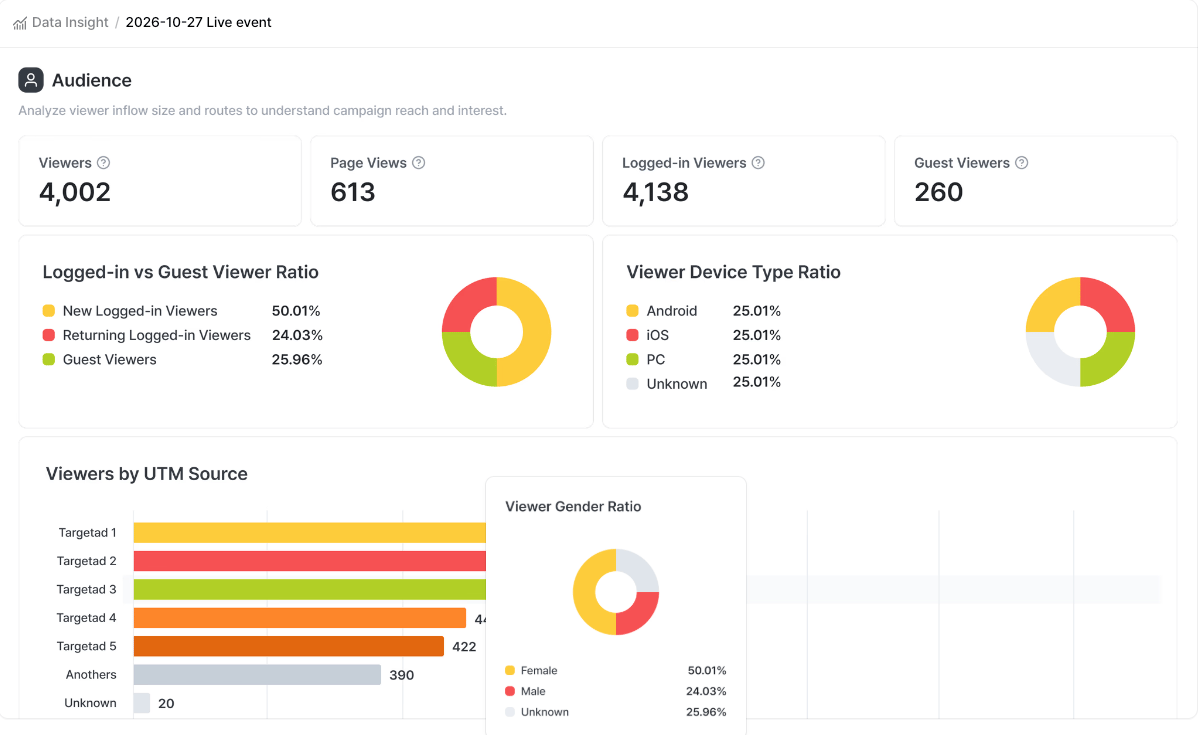Toggle New Logged-in Viewers legend item
Image resolution: width=1200 pixels, height=735 pixels.
click(139, 311)
